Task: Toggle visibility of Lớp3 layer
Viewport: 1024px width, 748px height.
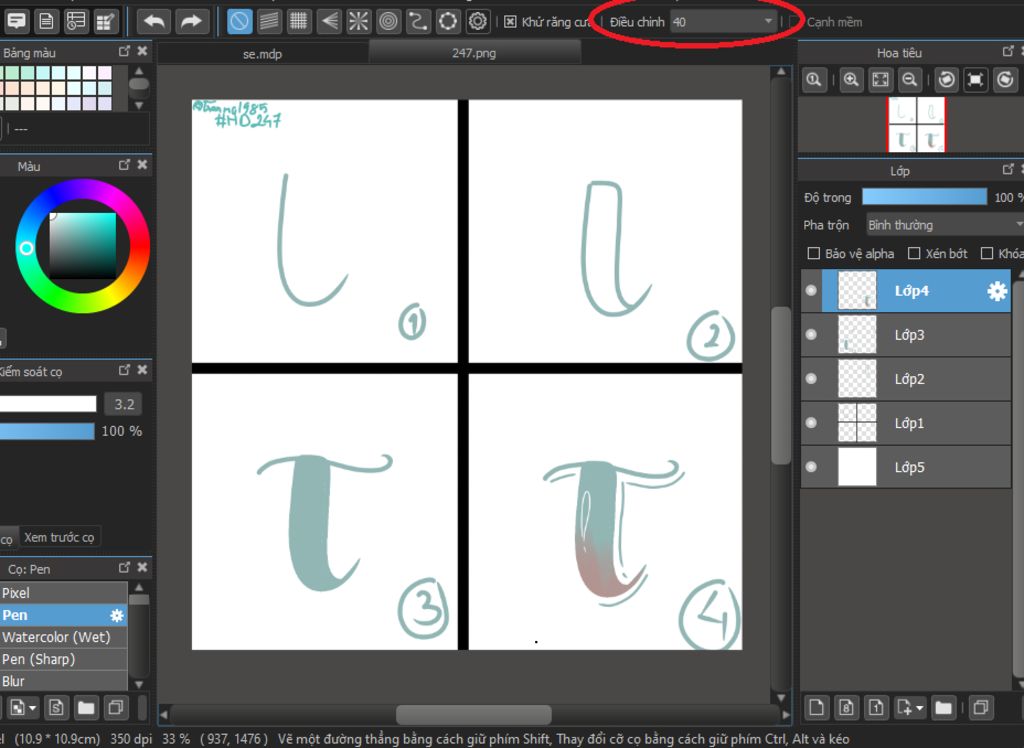Action: pyautogui.click(x=811, y=334)
